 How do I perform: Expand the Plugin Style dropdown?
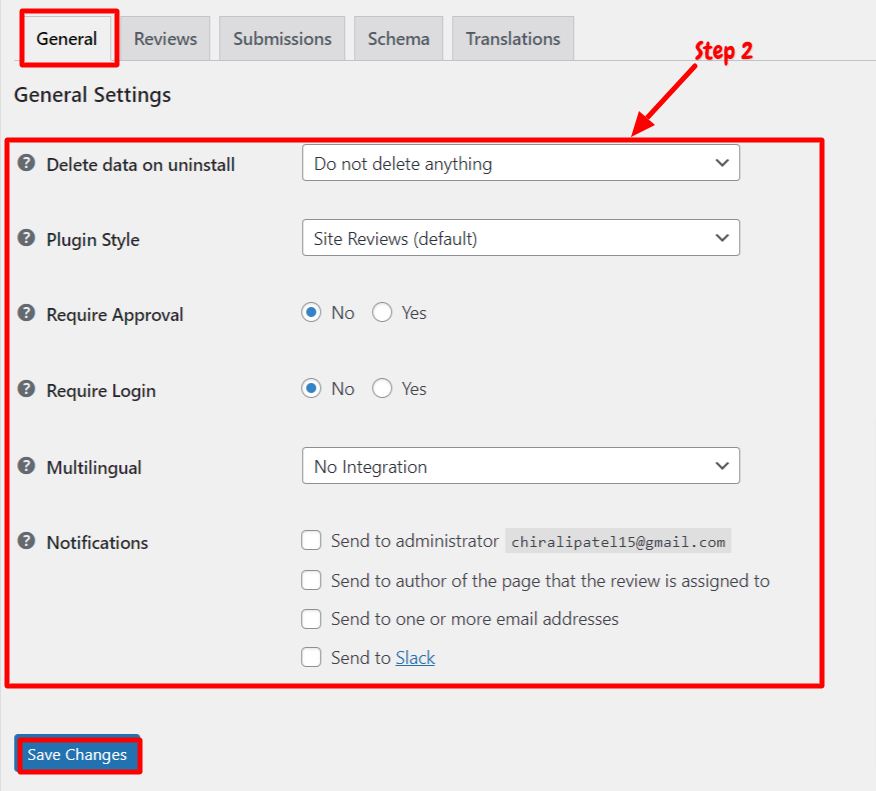[521, 238]
